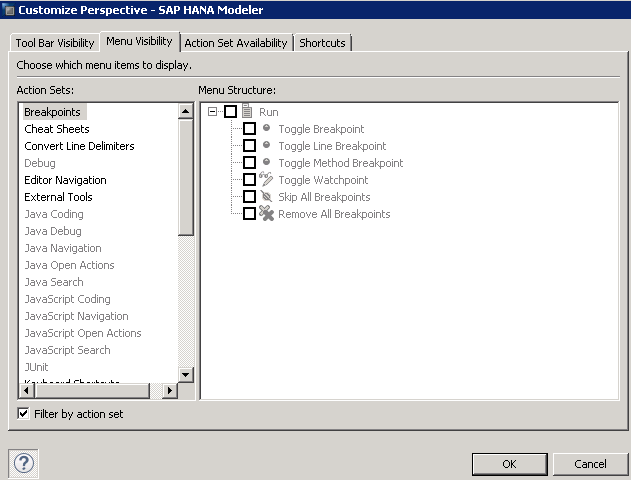This screenshot has width=631, height=480.
Task: Click the Toggle Watchpoint glasses icon
Action: [267, 180]
